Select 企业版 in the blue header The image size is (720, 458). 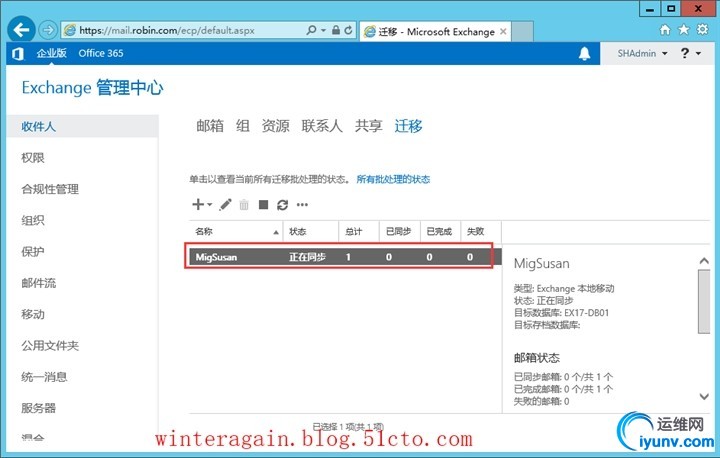[52, 53]
